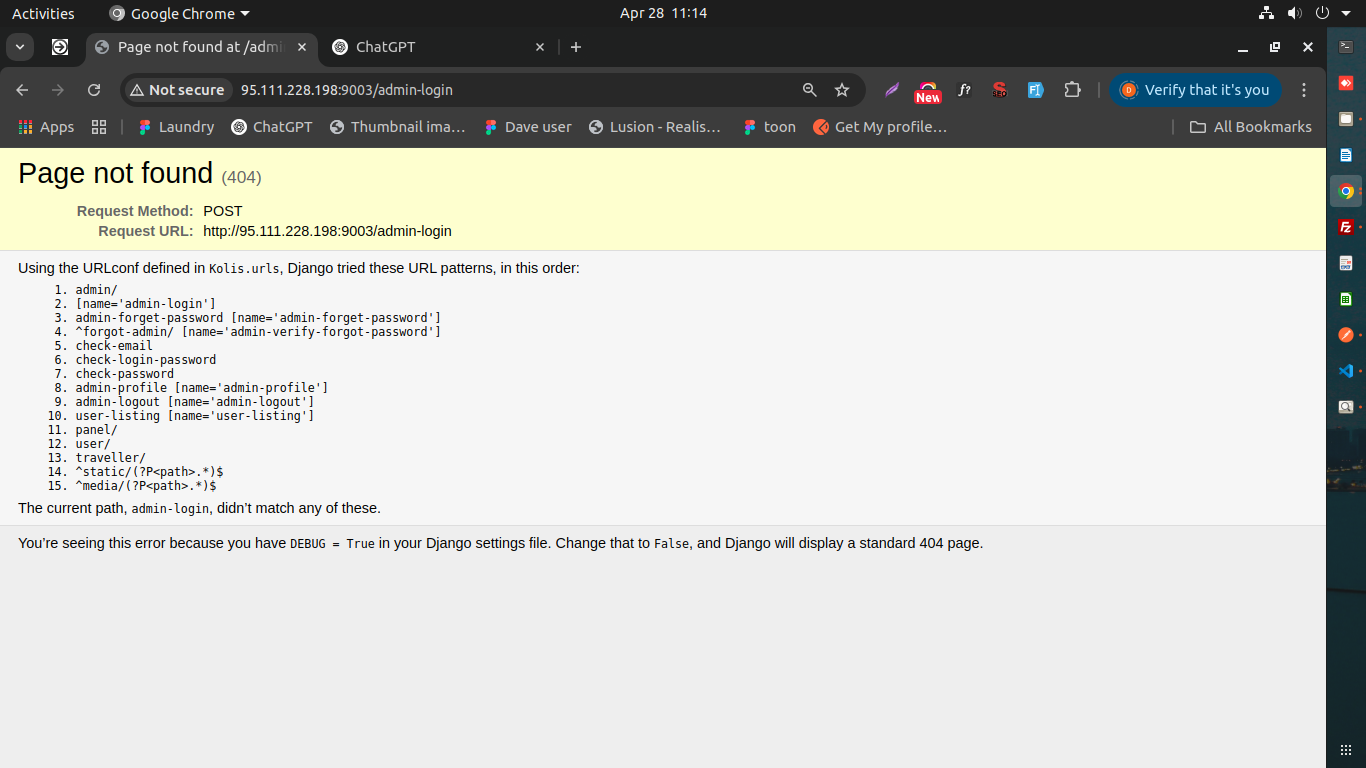
Task: Reload the current page
Action: [x=94, y=90]
